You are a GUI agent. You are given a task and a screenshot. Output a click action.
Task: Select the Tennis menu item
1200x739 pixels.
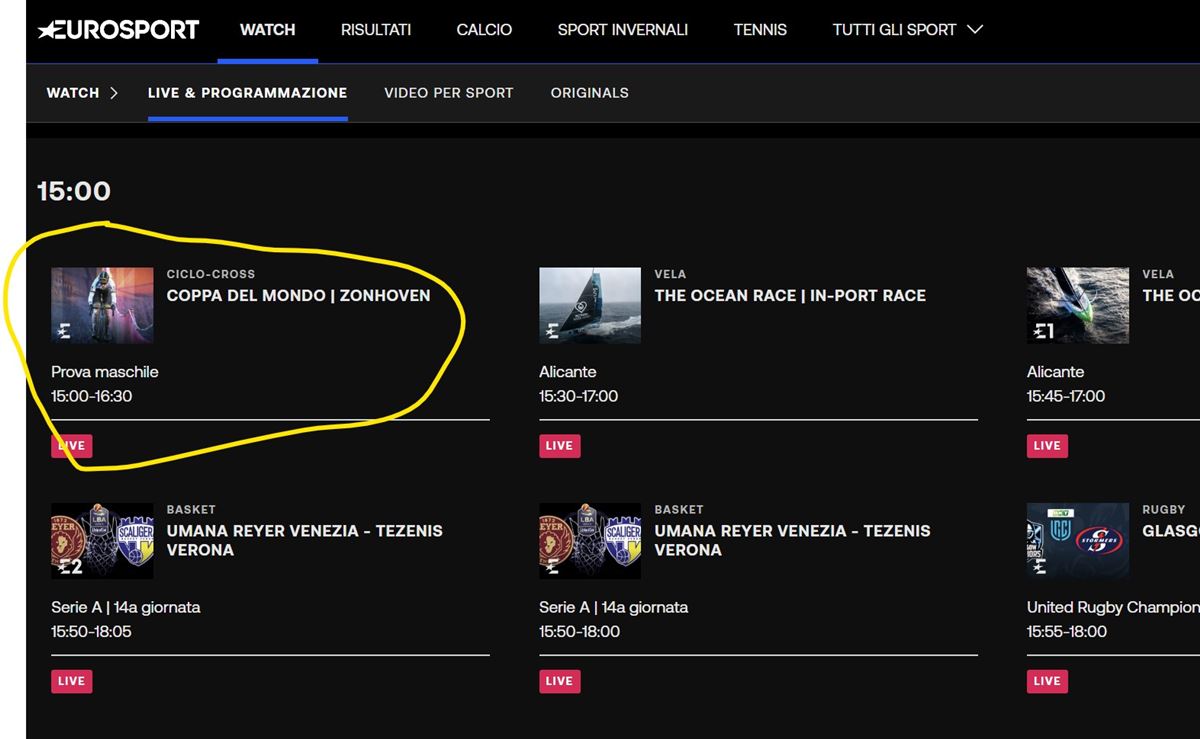tap(760, 30)
